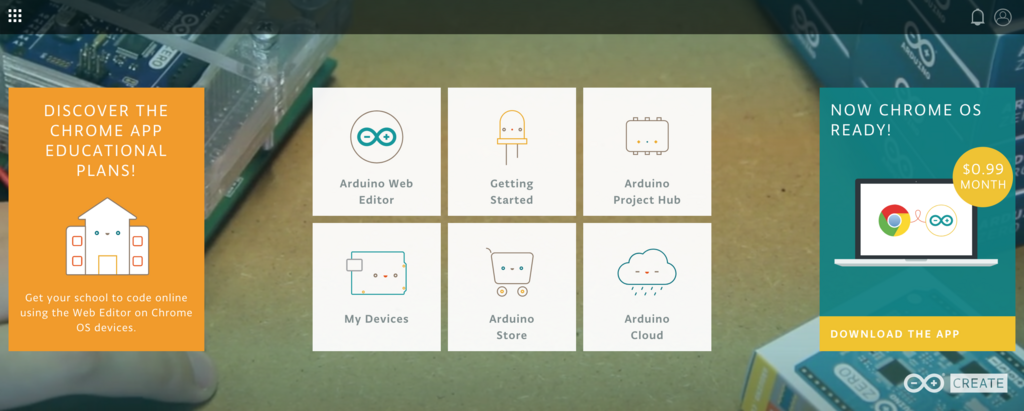Open the Arduino Store label

click(511, 327)
